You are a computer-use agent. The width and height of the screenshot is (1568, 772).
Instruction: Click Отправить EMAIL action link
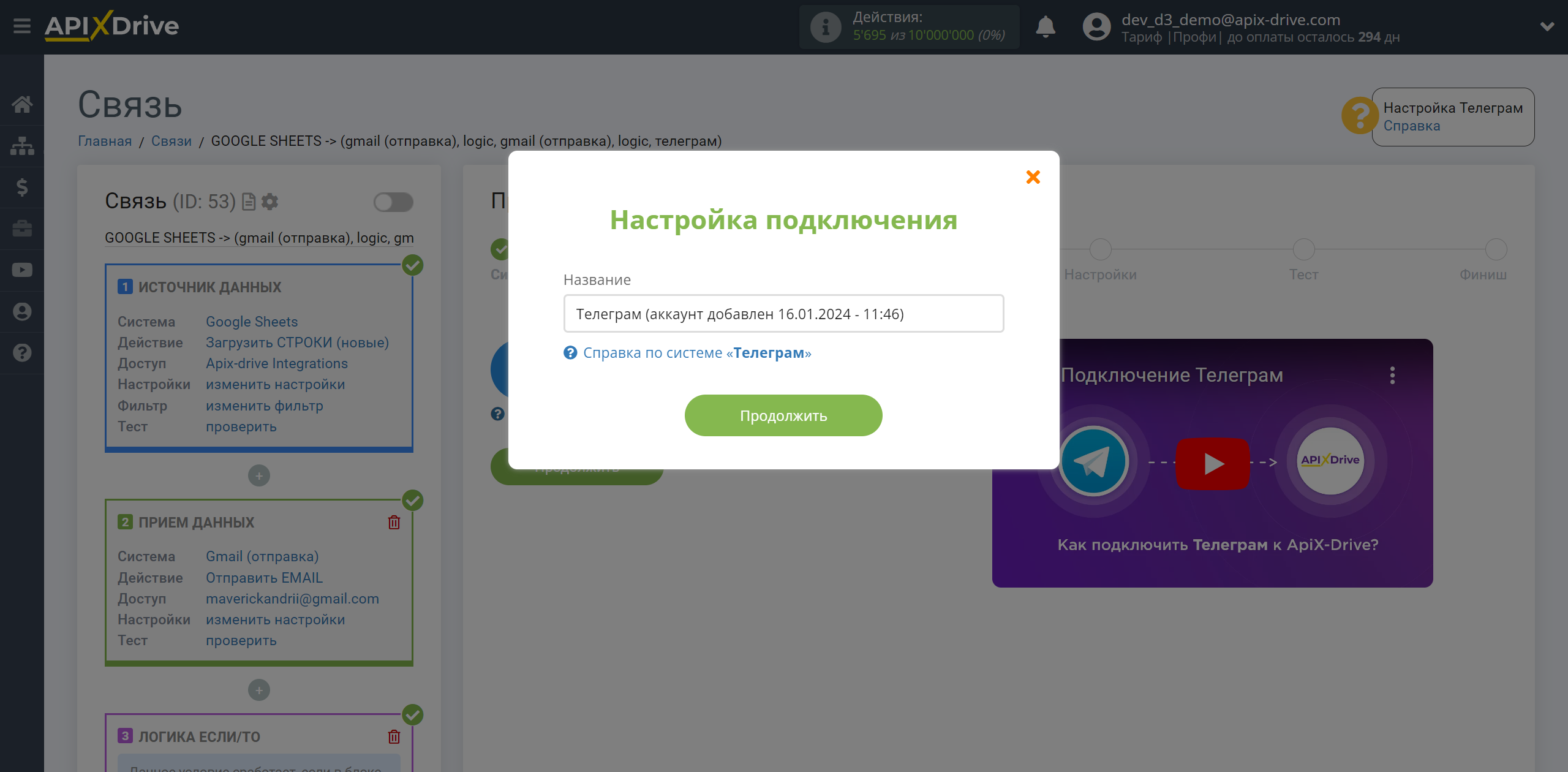pyautogui.click(x=264, y=578)
